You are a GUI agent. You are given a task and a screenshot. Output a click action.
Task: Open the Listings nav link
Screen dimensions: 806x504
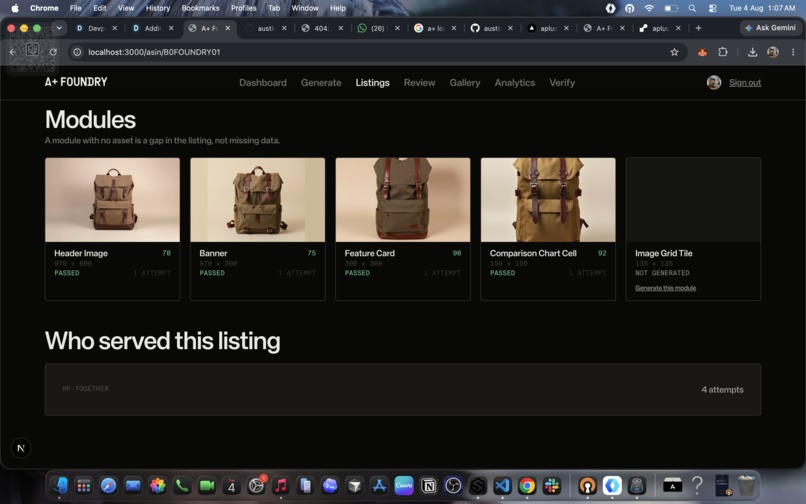[373, 83]
